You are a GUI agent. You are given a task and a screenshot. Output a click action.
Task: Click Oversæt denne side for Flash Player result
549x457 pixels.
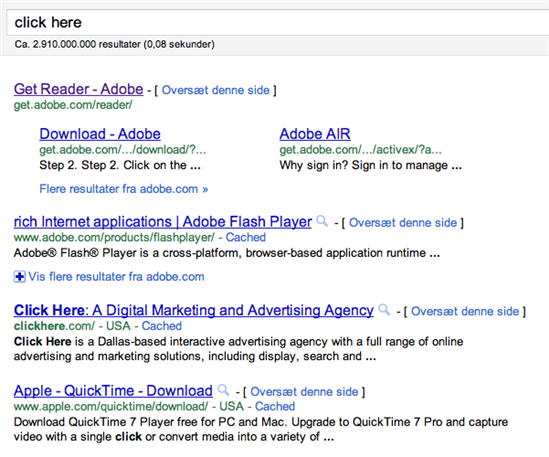coord(403,223)
